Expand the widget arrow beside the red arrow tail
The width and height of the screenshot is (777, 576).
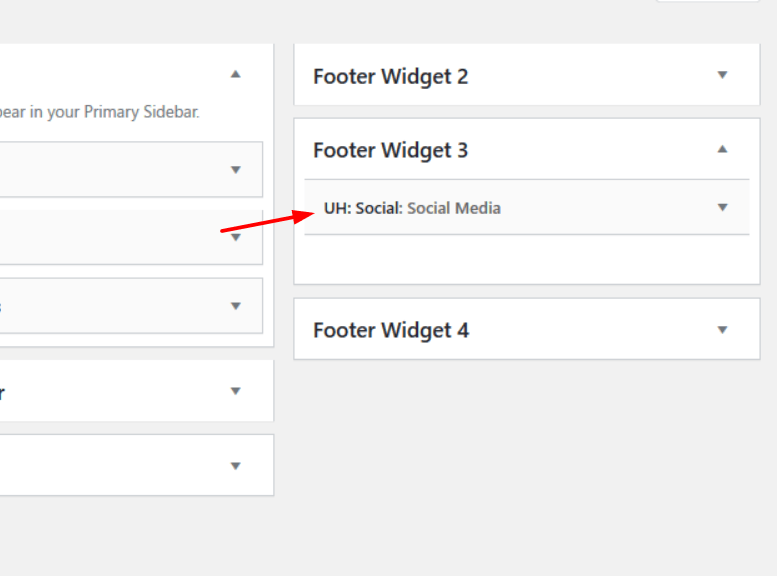(235, 237)
